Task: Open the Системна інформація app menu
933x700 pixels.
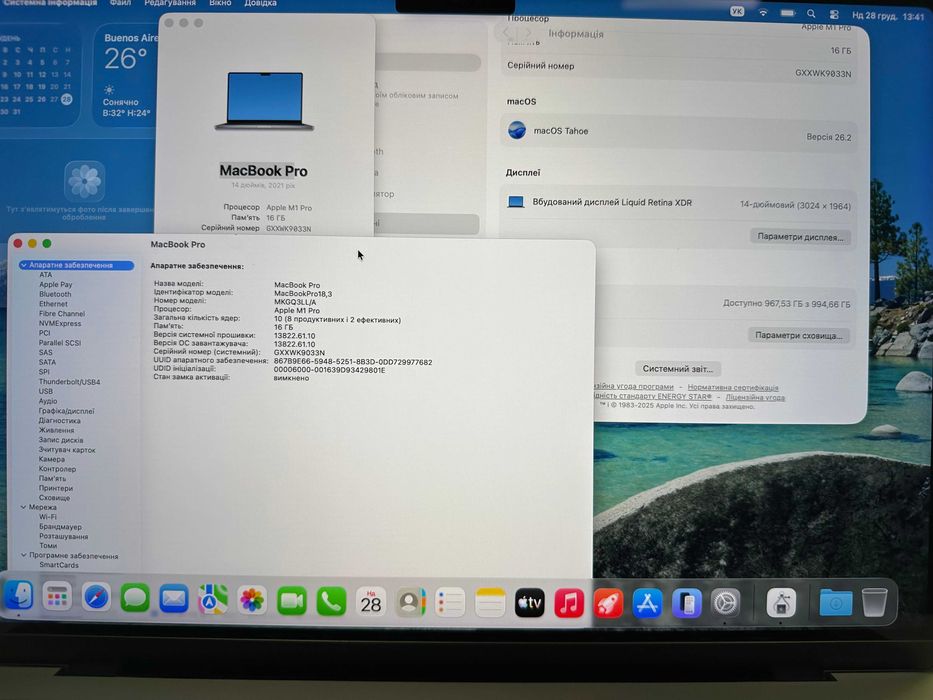Action: [49, 3]
